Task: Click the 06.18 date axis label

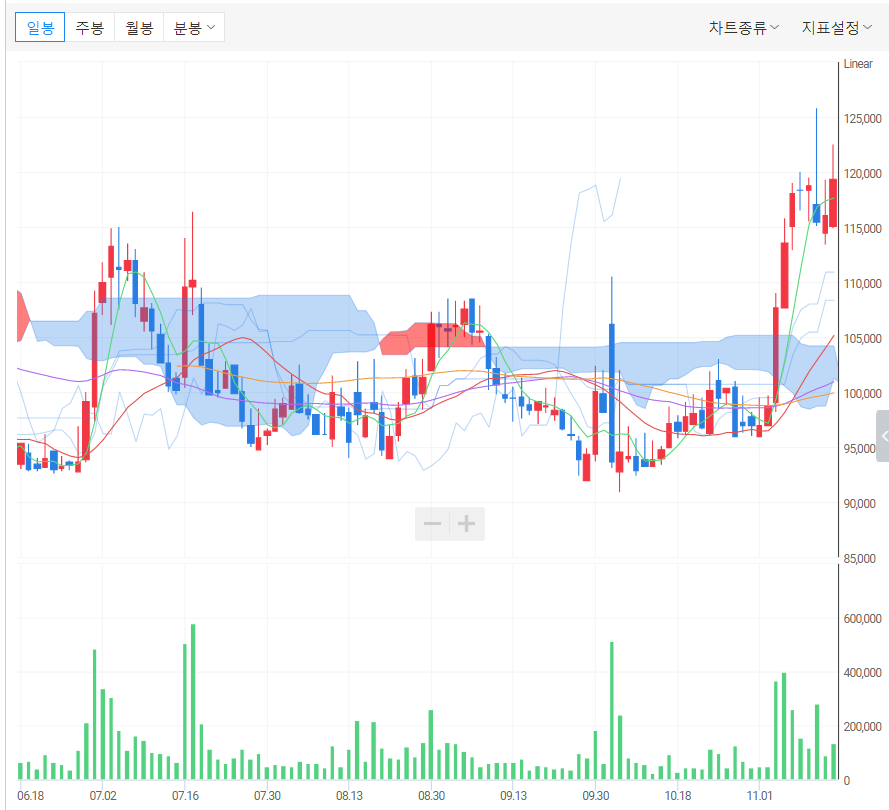Action: click(31, 795)
